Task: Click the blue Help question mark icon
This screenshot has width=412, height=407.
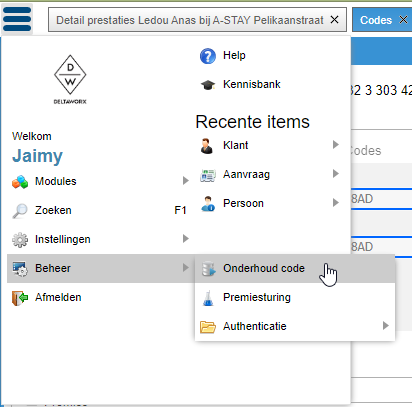Action: pos(208,56)
